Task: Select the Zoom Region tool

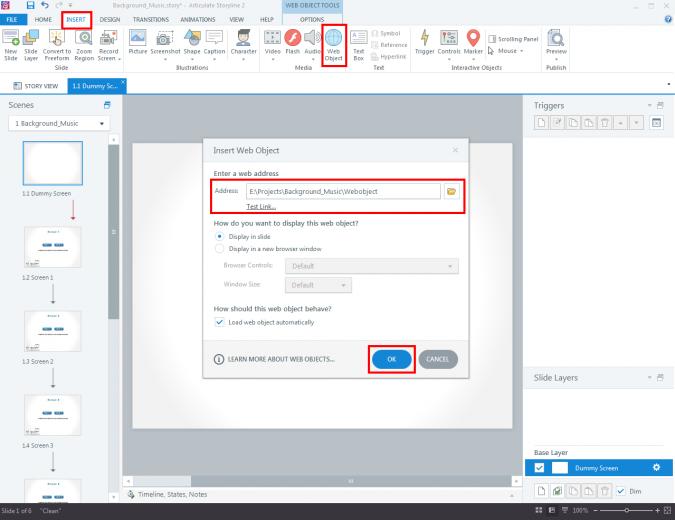Action: [84, 45]
